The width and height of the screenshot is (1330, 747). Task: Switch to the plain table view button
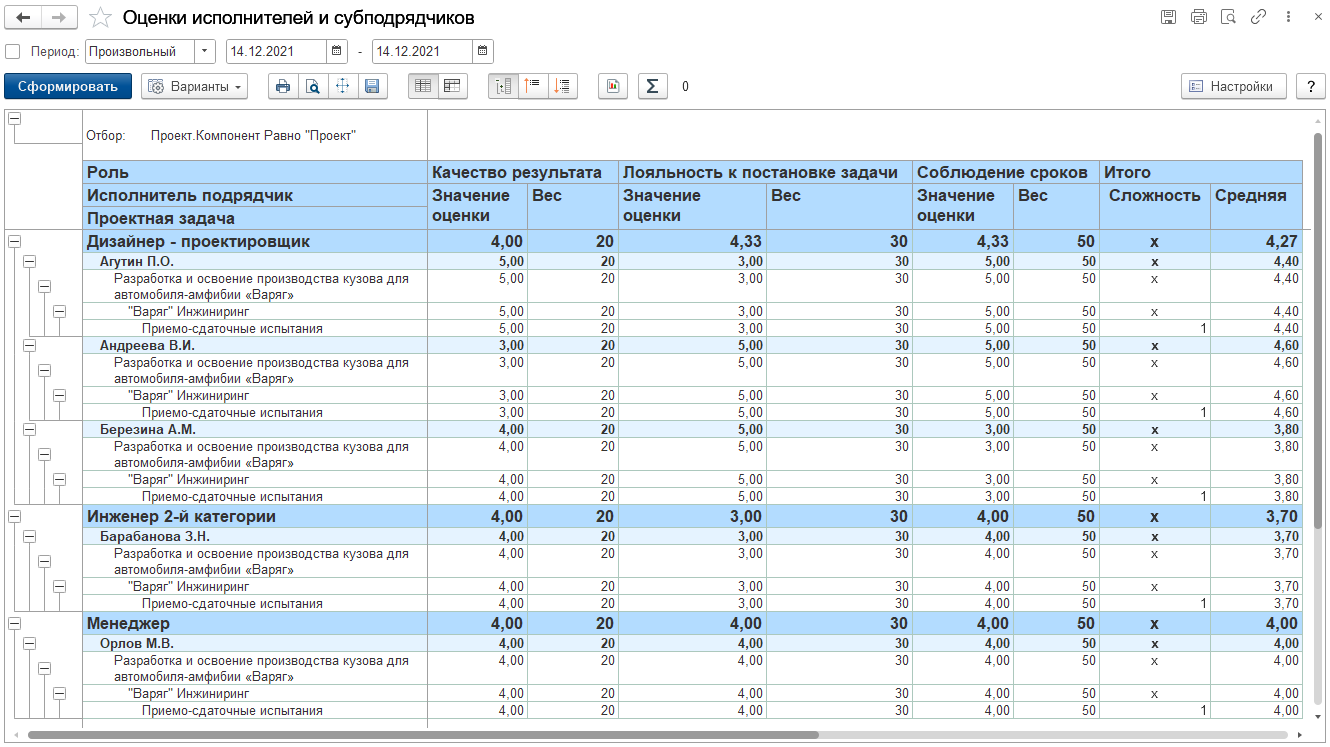423,86
